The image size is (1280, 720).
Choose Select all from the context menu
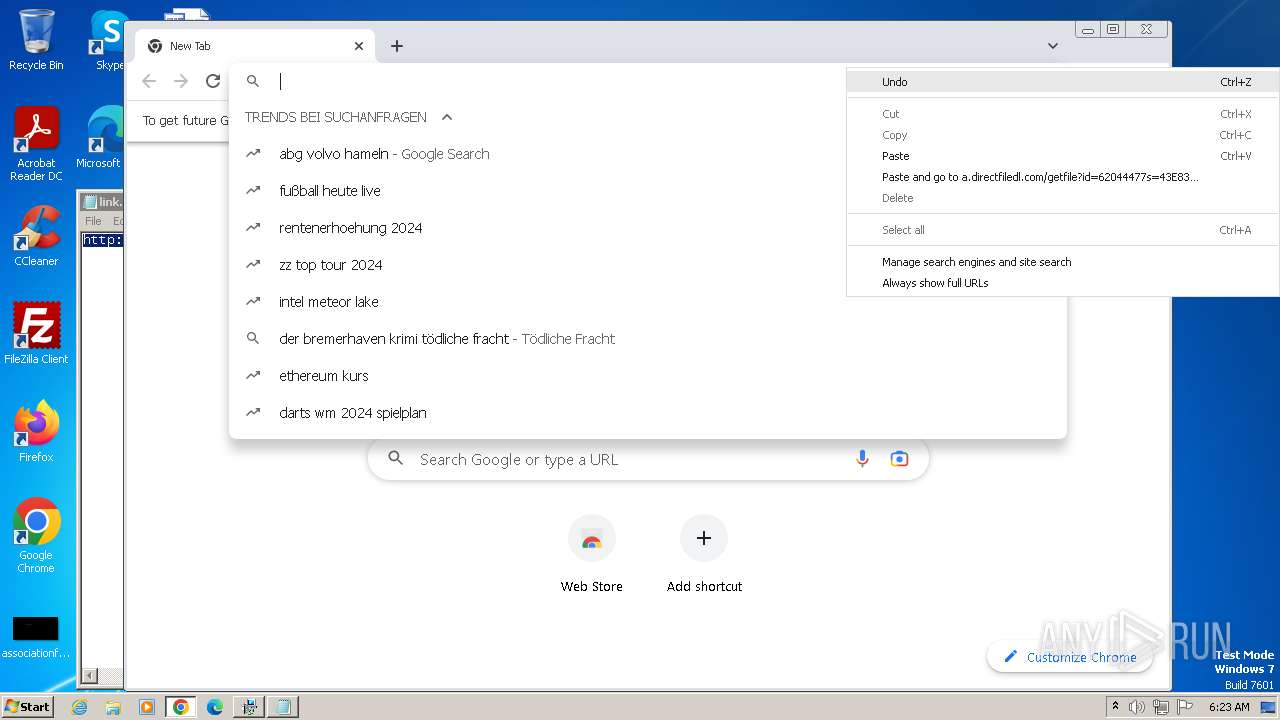tap(1063, 230)
